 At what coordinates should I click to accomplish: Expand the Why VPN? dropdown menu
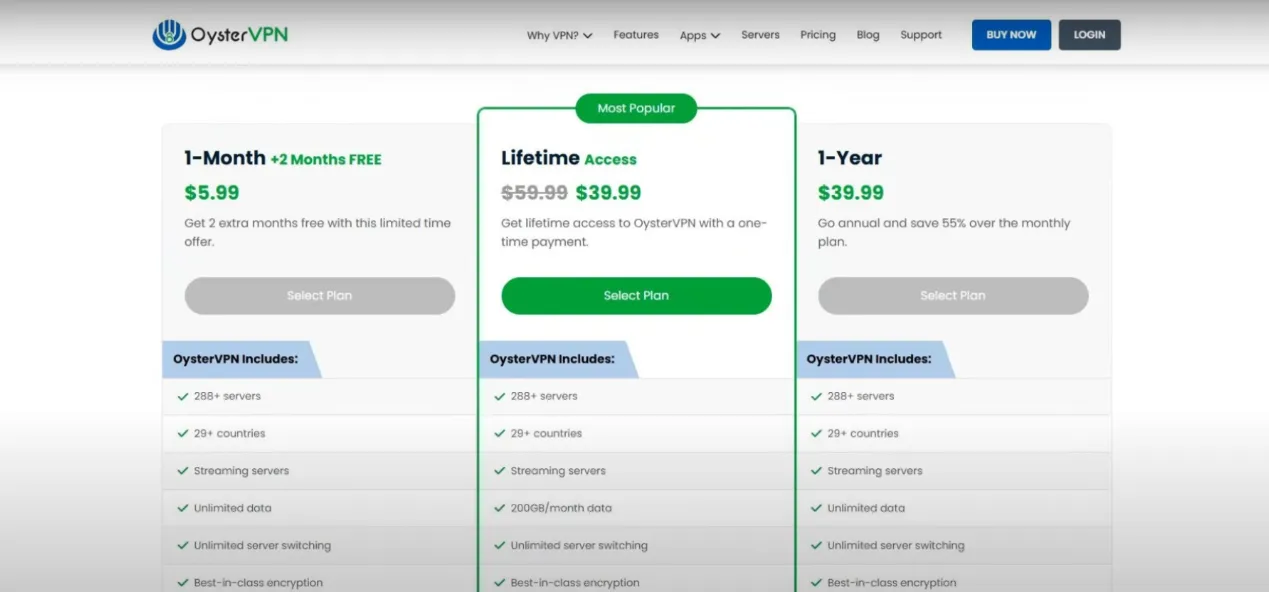559,35
